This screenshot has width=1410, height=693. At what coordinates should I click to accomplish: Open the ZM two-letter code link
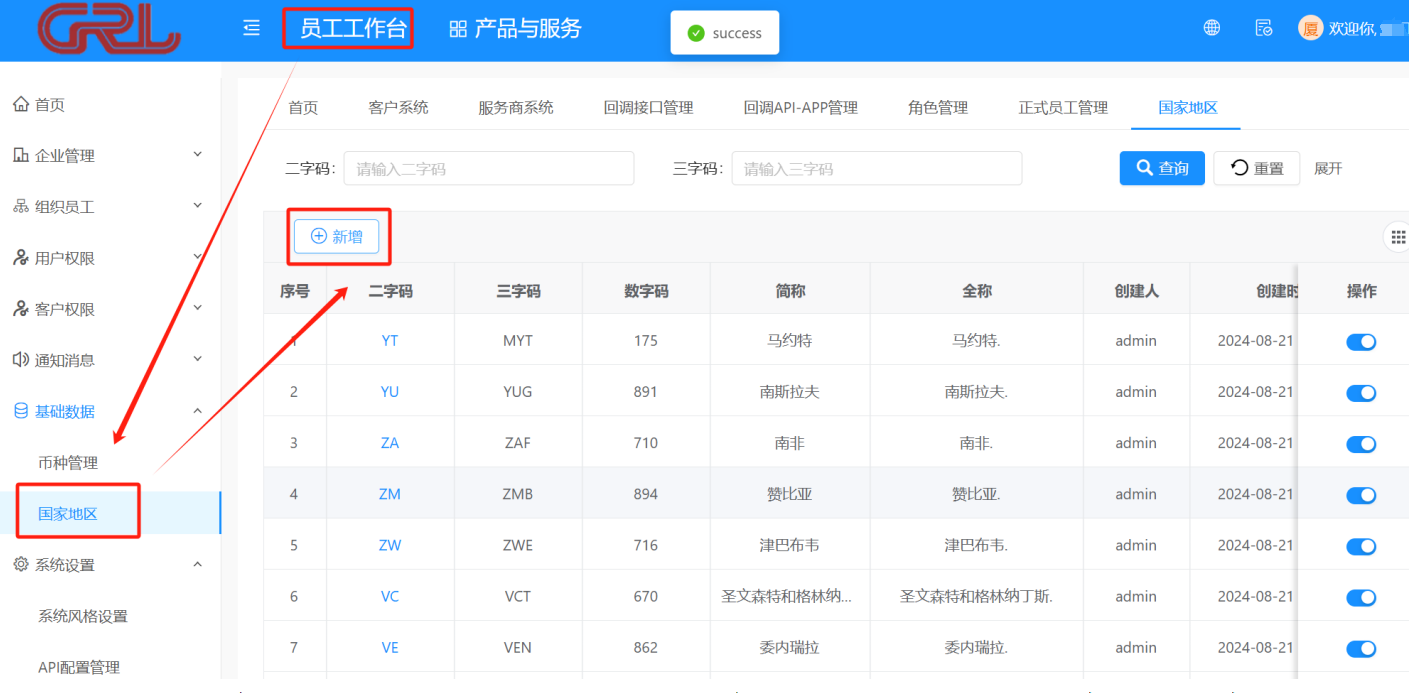point(390,494)
